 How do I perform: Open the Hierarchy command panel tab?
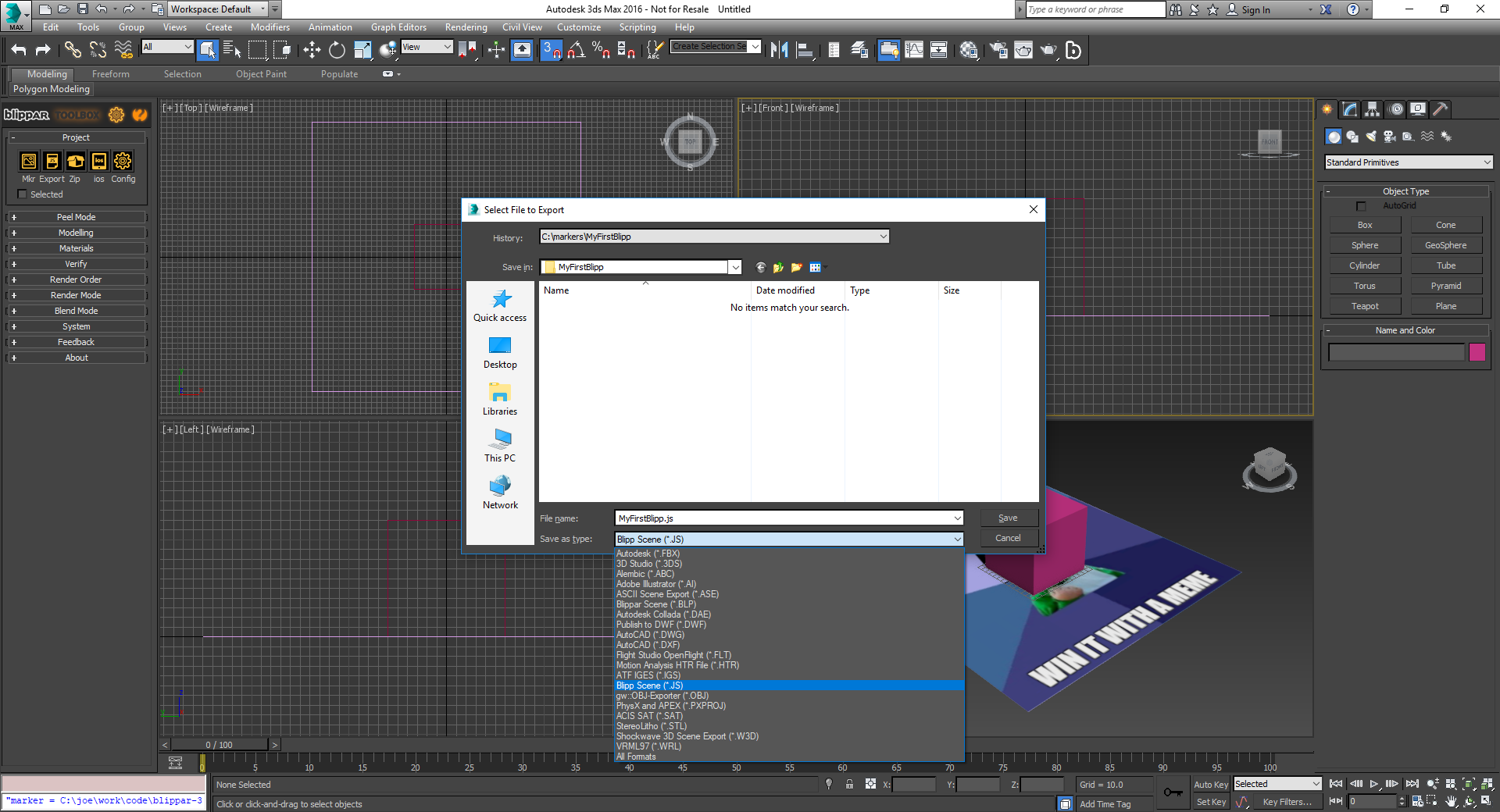pos(1373,109)
